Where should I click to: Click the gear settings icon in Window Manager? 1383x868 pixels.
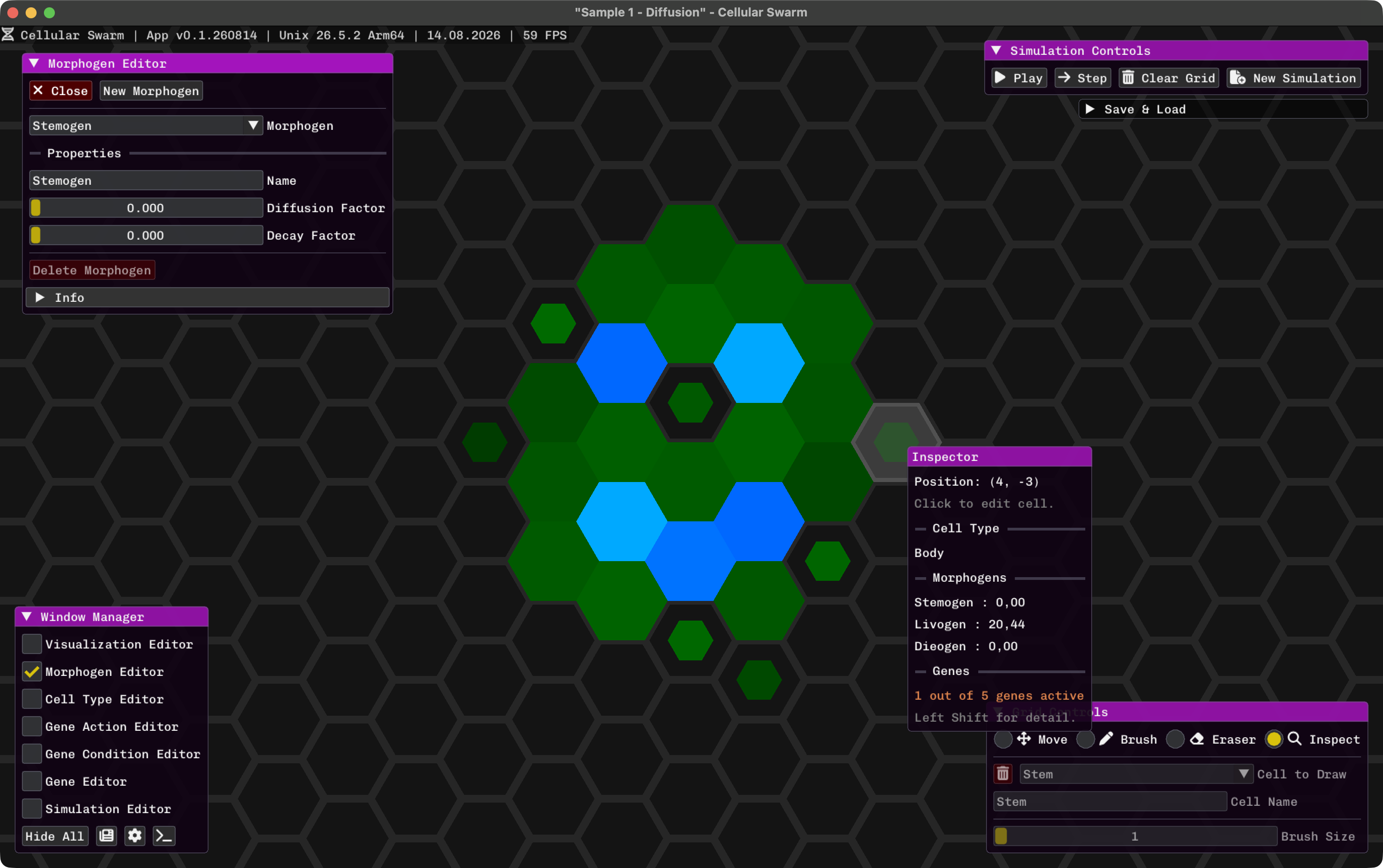(x=135, y=835)
